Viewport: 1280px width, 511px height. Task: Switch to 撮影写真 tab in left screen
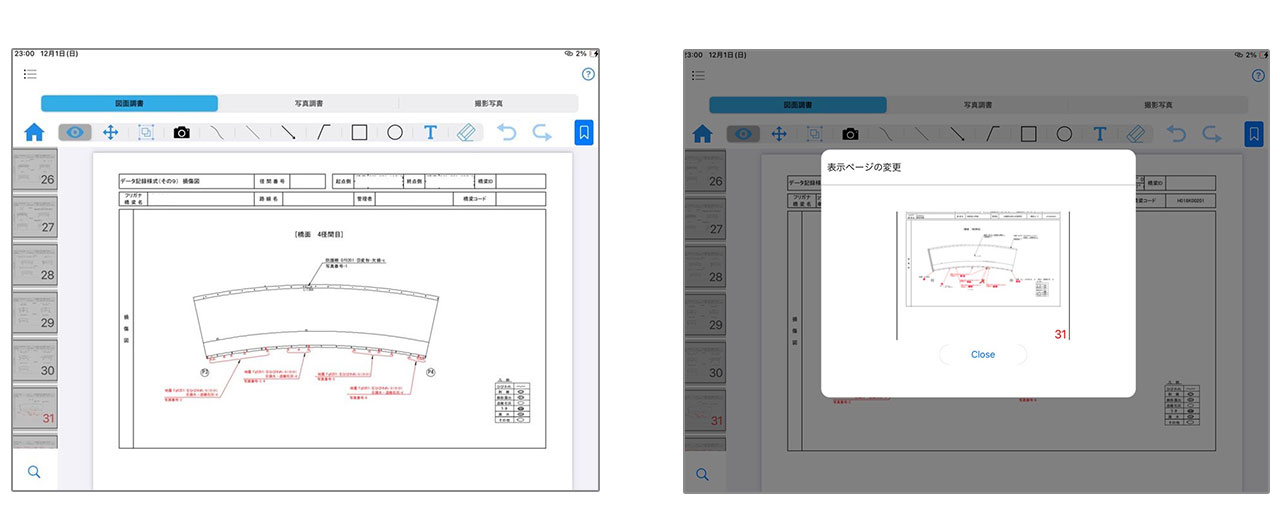(488, 103)
